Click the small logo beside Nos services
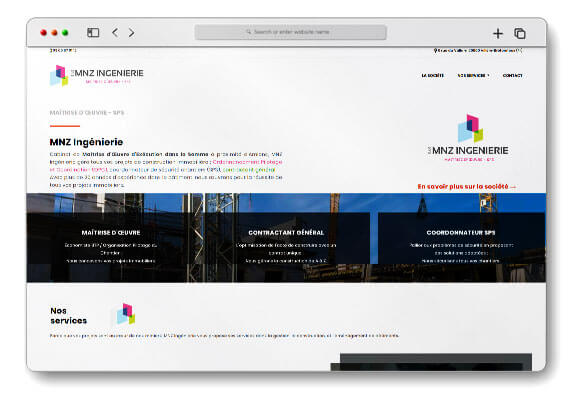The image size is (575, 399). pyautogui.click(x=126, y=314)
